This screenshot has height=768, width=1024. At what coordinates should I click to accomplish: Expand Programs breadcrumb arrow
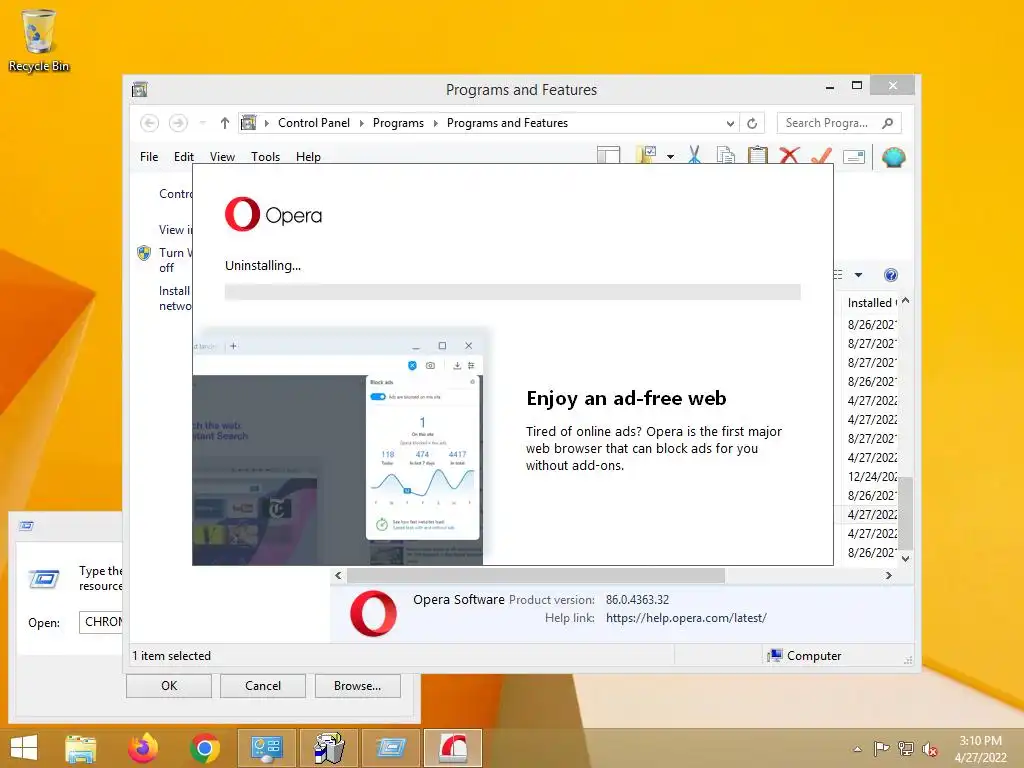436,123
